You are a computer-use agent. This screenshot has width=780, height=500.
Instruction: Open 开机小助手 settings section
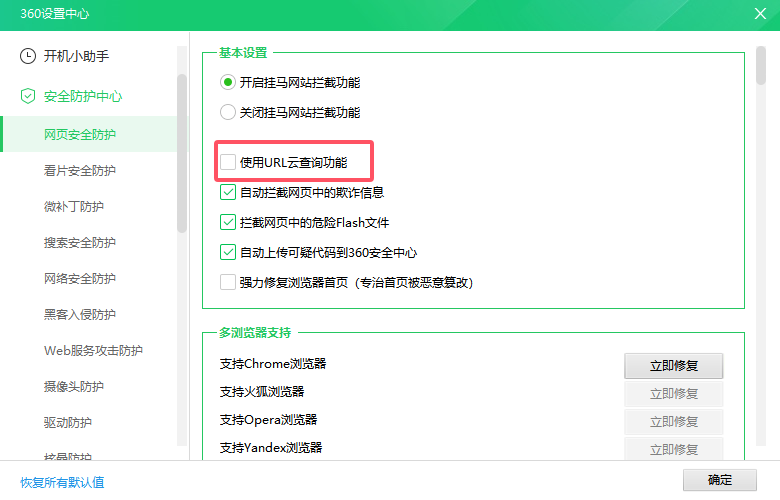pos(76,56)
